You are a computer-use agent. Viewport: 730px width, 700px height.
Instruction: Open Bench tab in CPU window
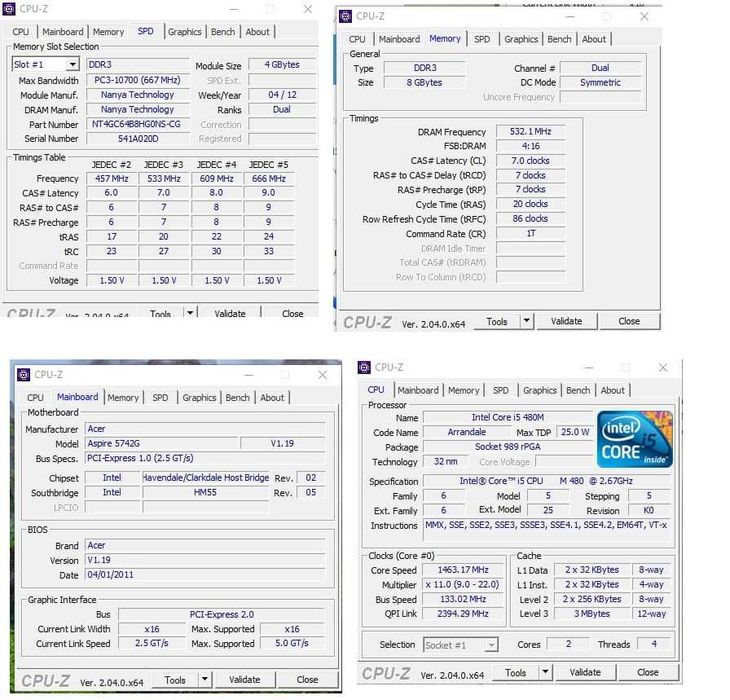[578, 390]
